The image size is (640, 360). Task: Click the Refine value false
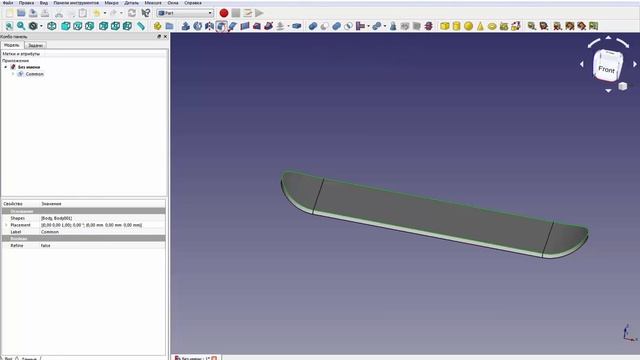[x=45, y=246]
